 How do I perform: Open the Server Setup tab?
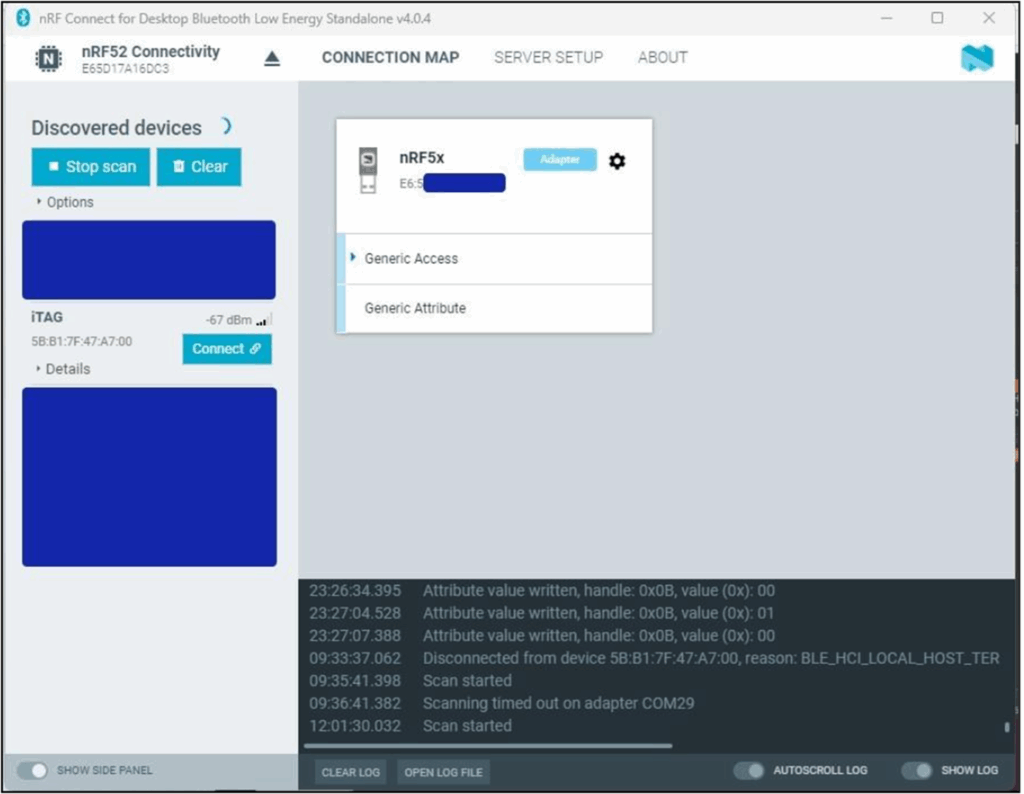pos(549,57)
